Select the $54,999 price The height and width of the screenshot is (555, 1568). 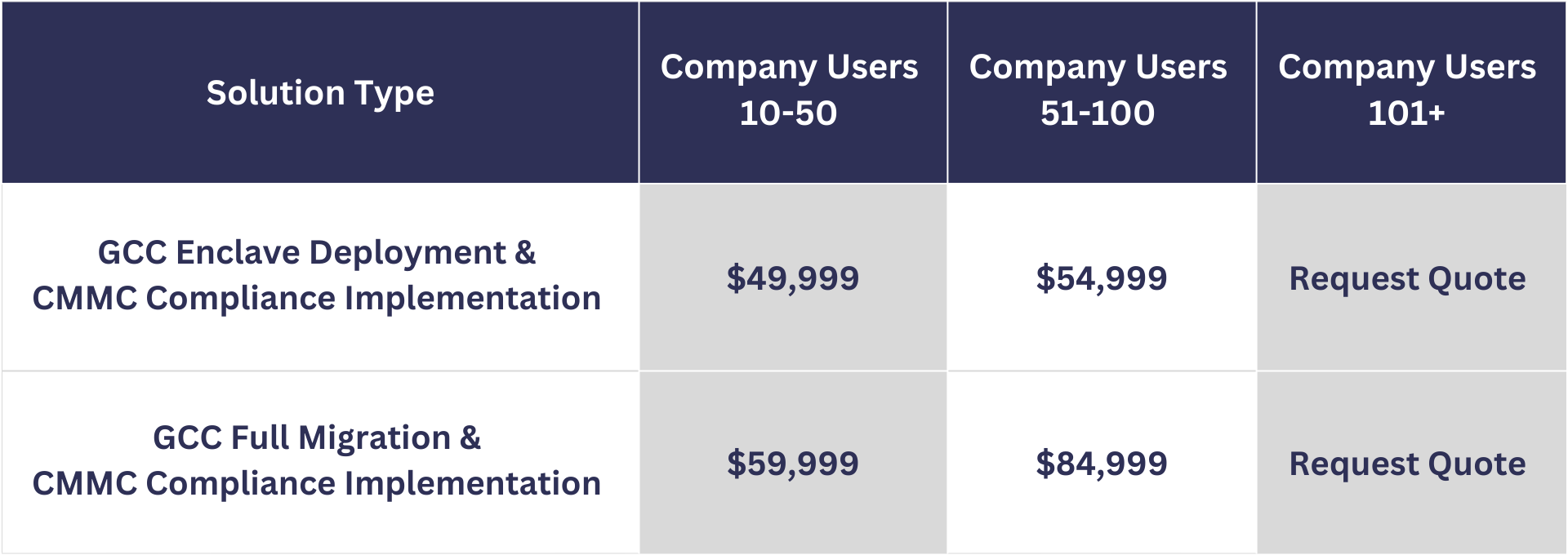click(x=1101, y=278)
